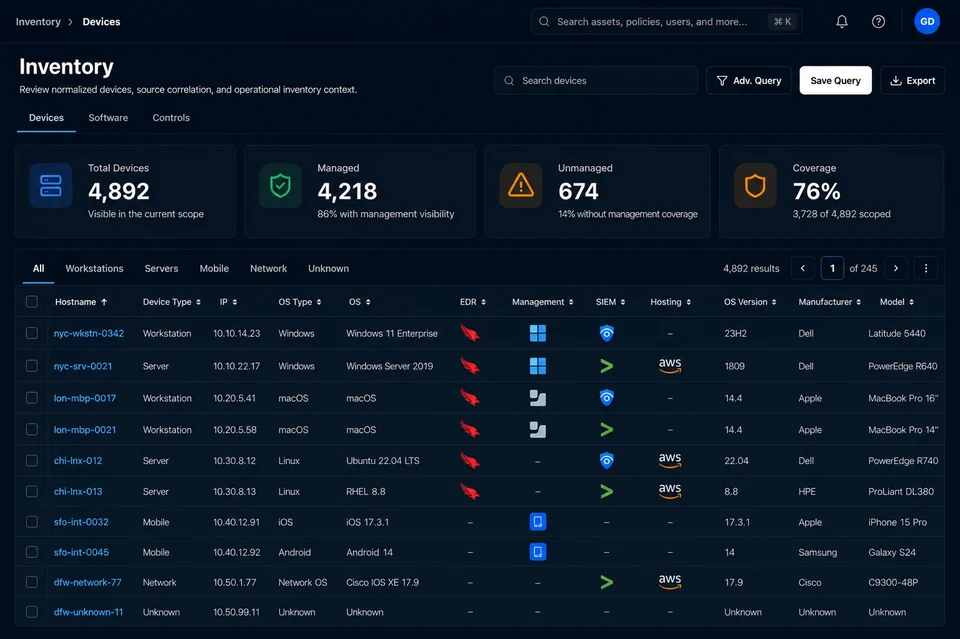Click the SIEM shield icon for chi-lnx-012
960x639 pixels.
coord(607,461)
